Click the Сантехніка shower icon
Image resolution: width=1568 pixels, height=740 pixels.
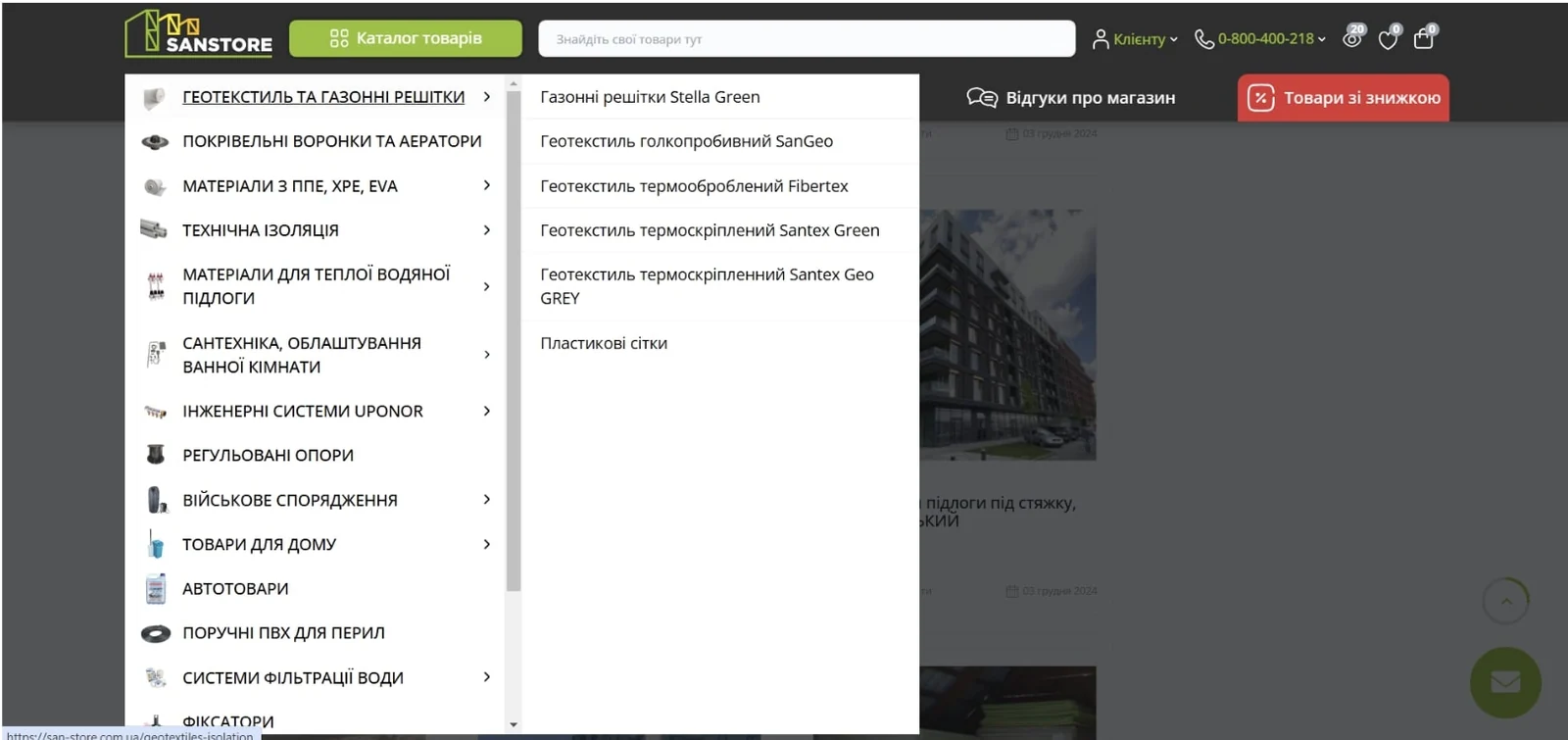pos(155,355)
